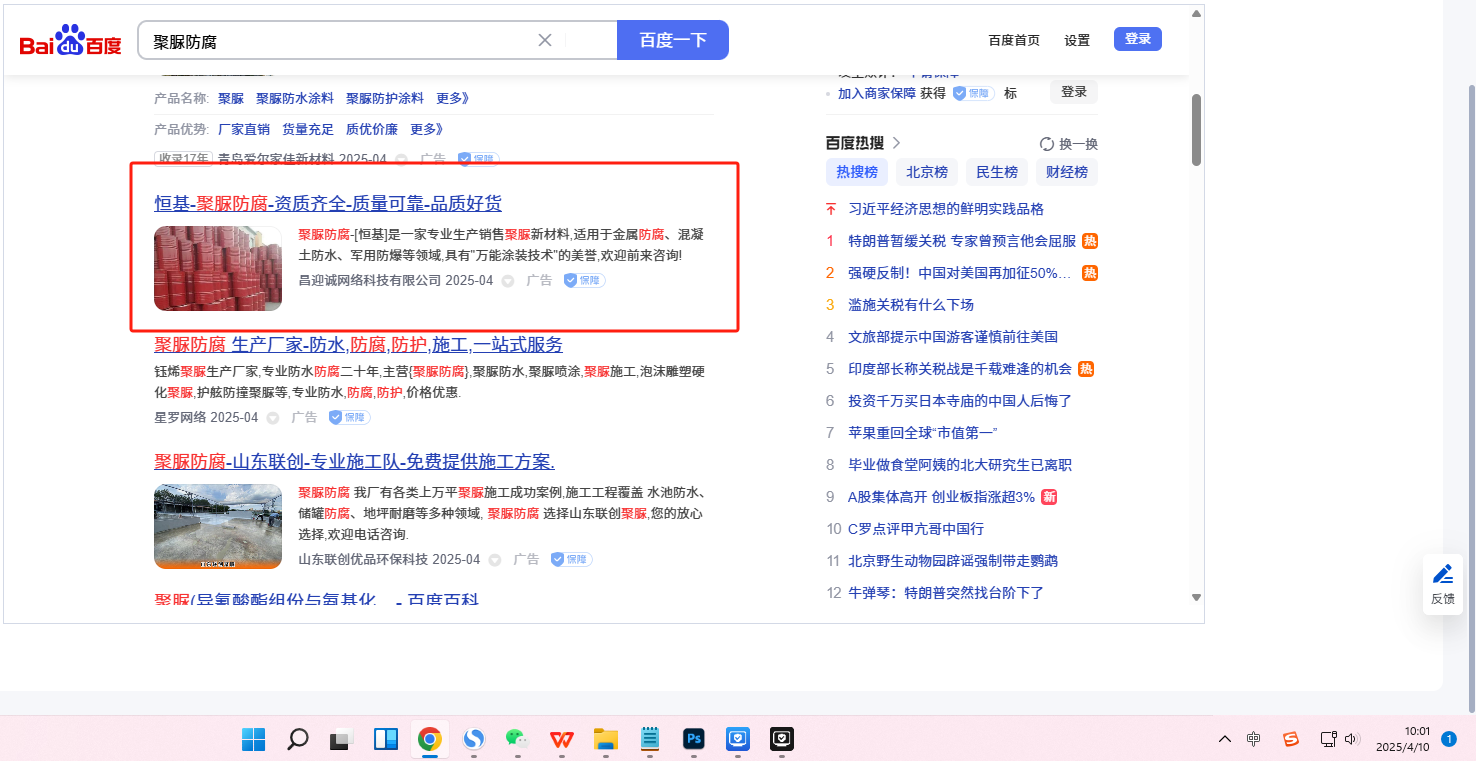Switch to the 北京榜 tab
Viewport: 1476px width, 761px height.
[926, 172]
